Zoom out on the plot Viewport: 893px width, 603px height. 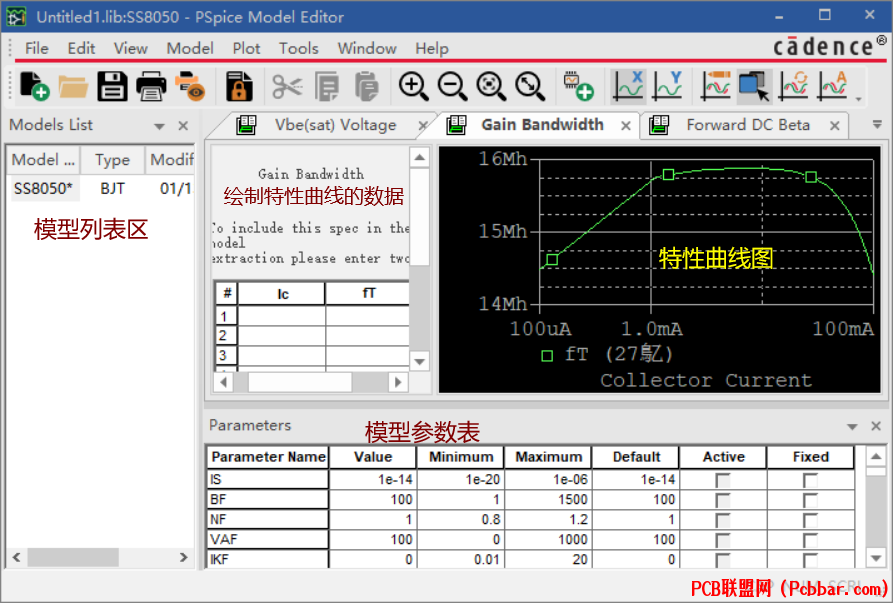[453, 87]
